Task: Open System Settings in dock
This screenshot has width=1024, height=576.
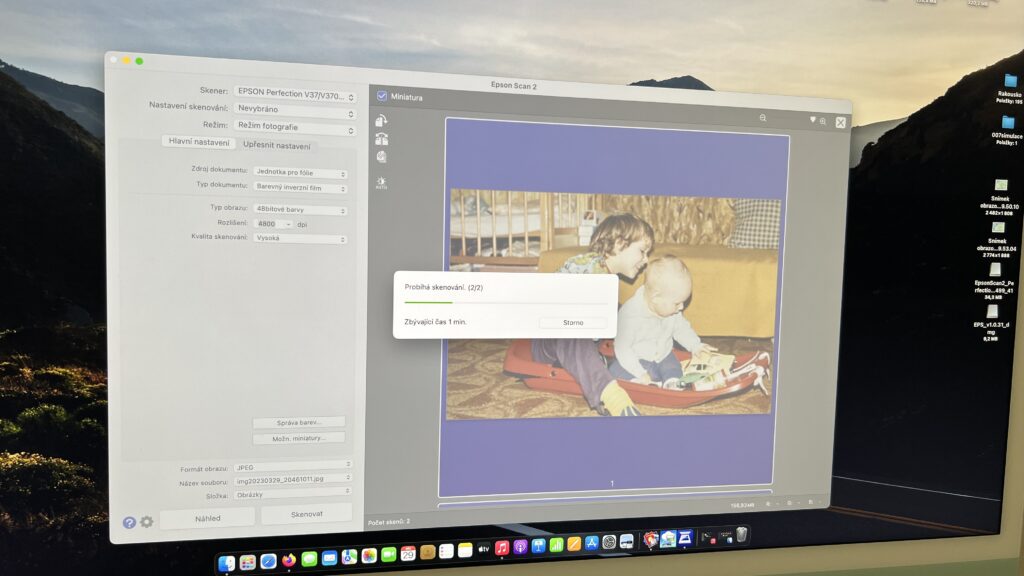Action: [609, 542]
